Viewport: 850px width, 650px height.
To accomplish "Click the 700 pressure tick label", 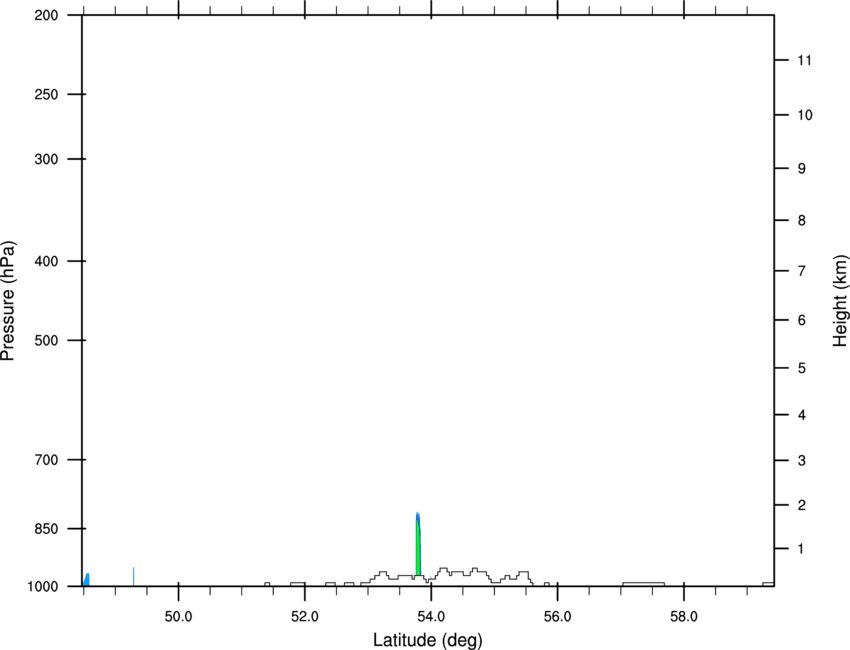I will 46,459.
